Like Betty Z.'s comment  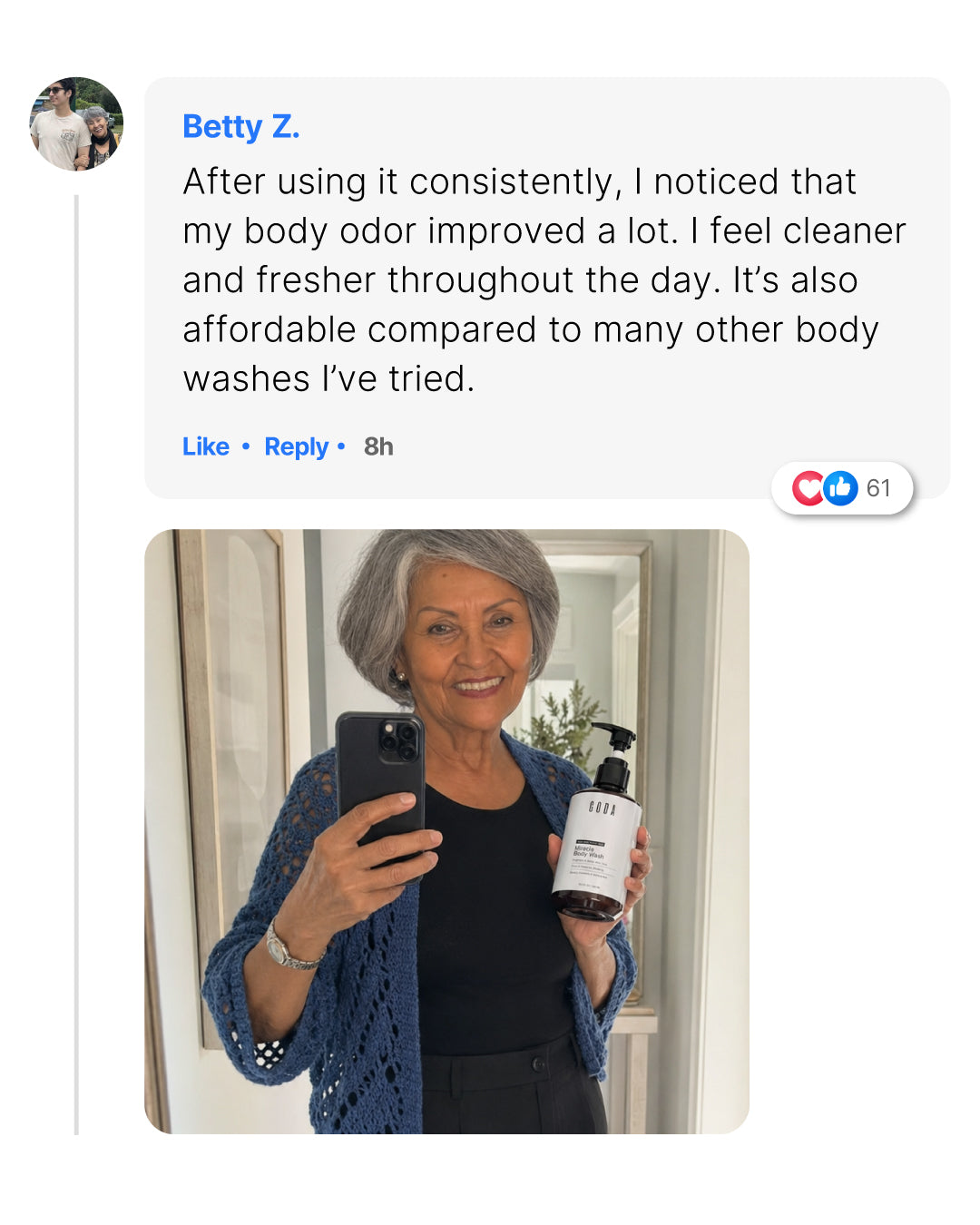(x=206, y=446)
